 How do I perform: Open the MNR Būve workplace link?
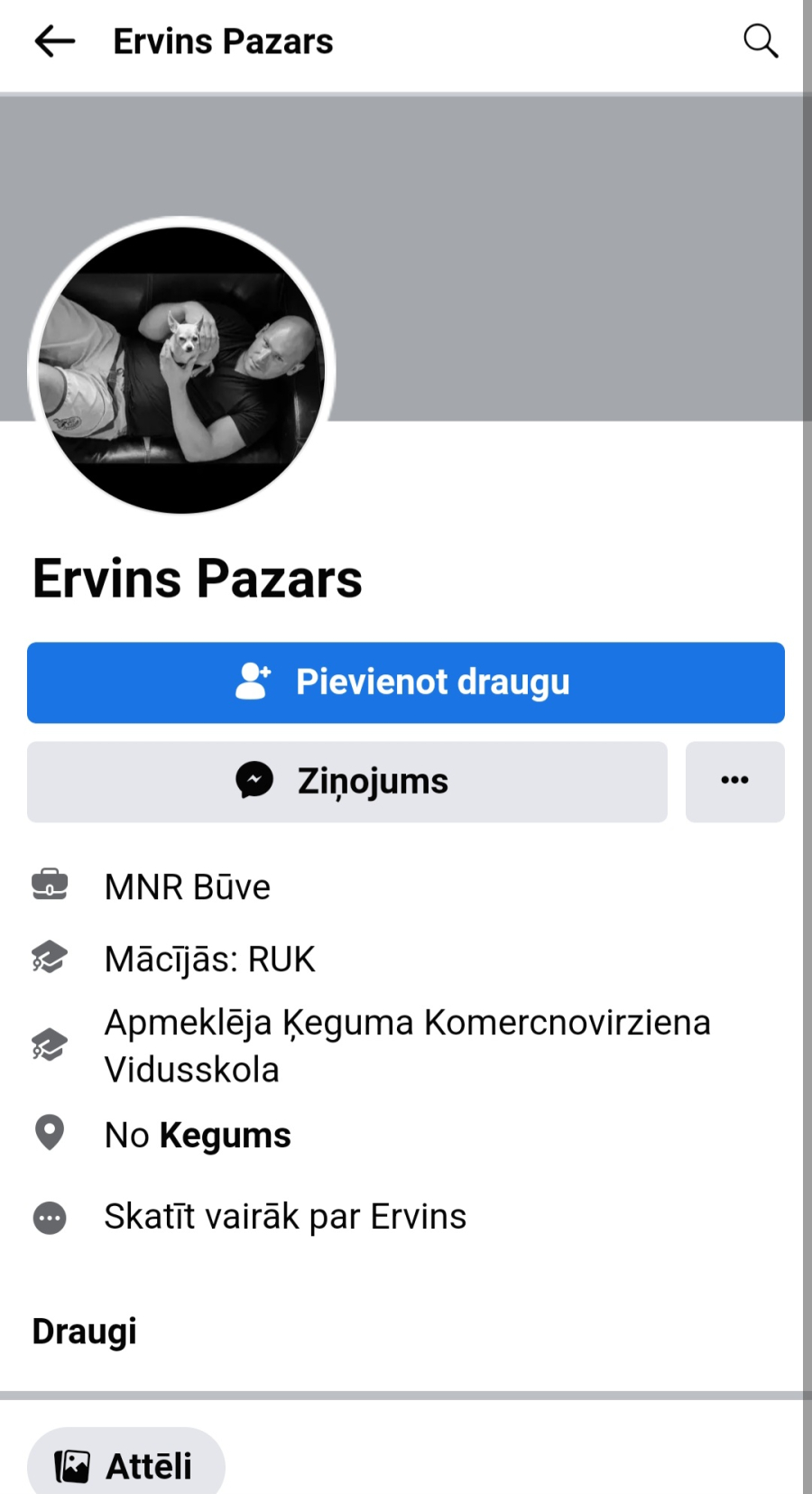point(188,886)
